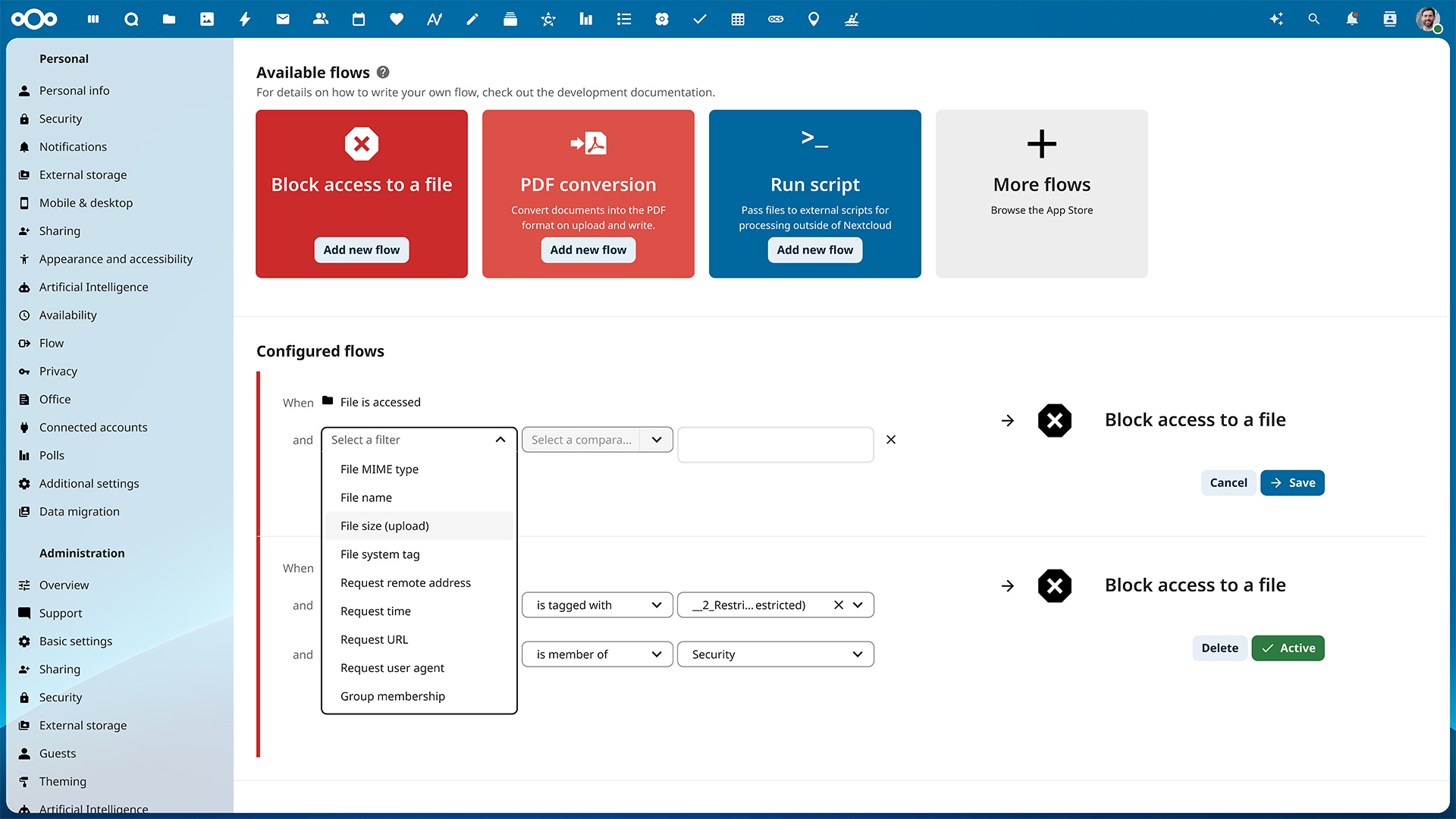Viewport: 1456px width, 819px height.
Task: Open the Photos app icon
Action: click(207, 19)
